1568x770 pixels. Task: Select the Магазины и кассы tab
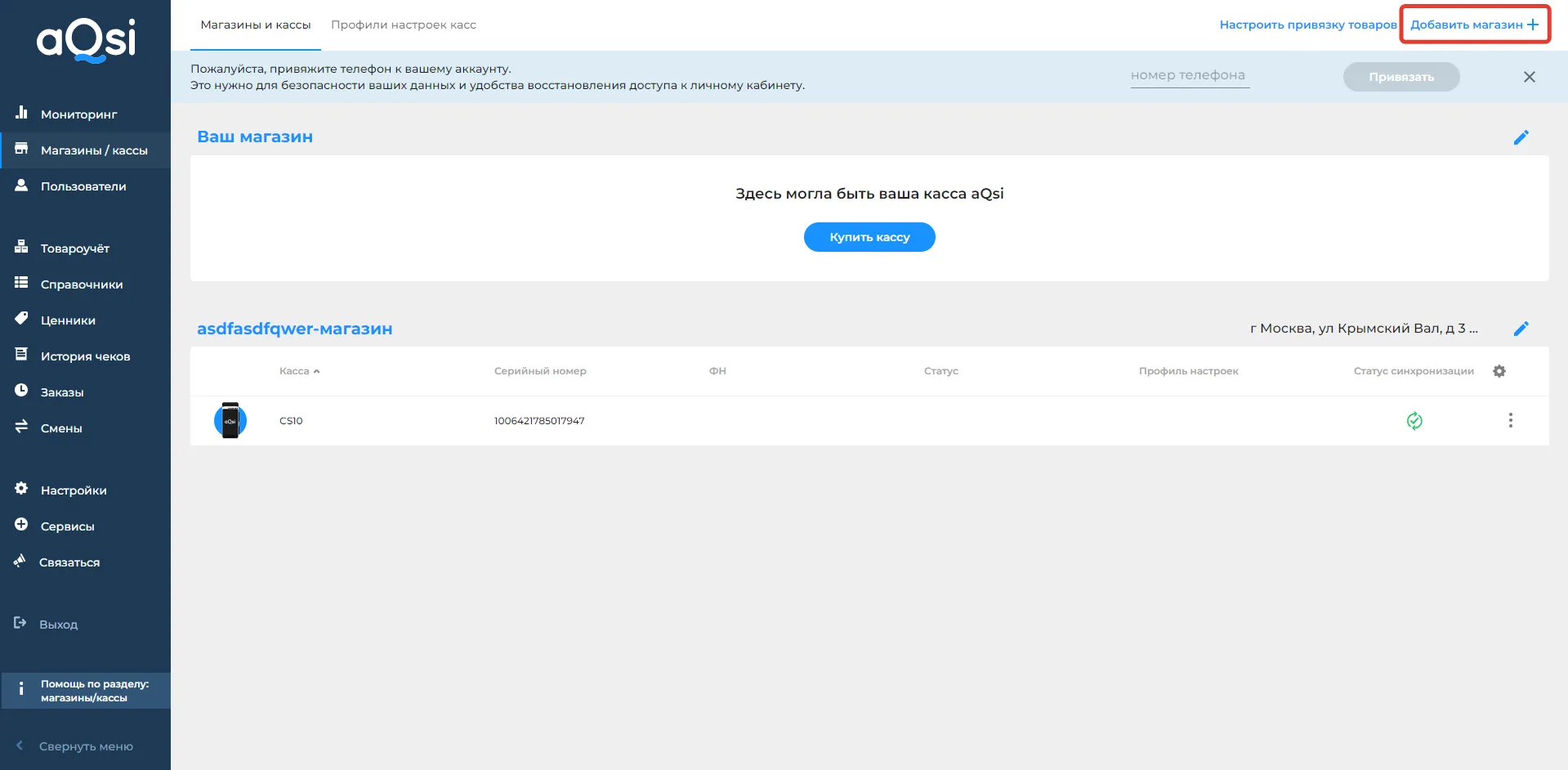coord(256,25)
